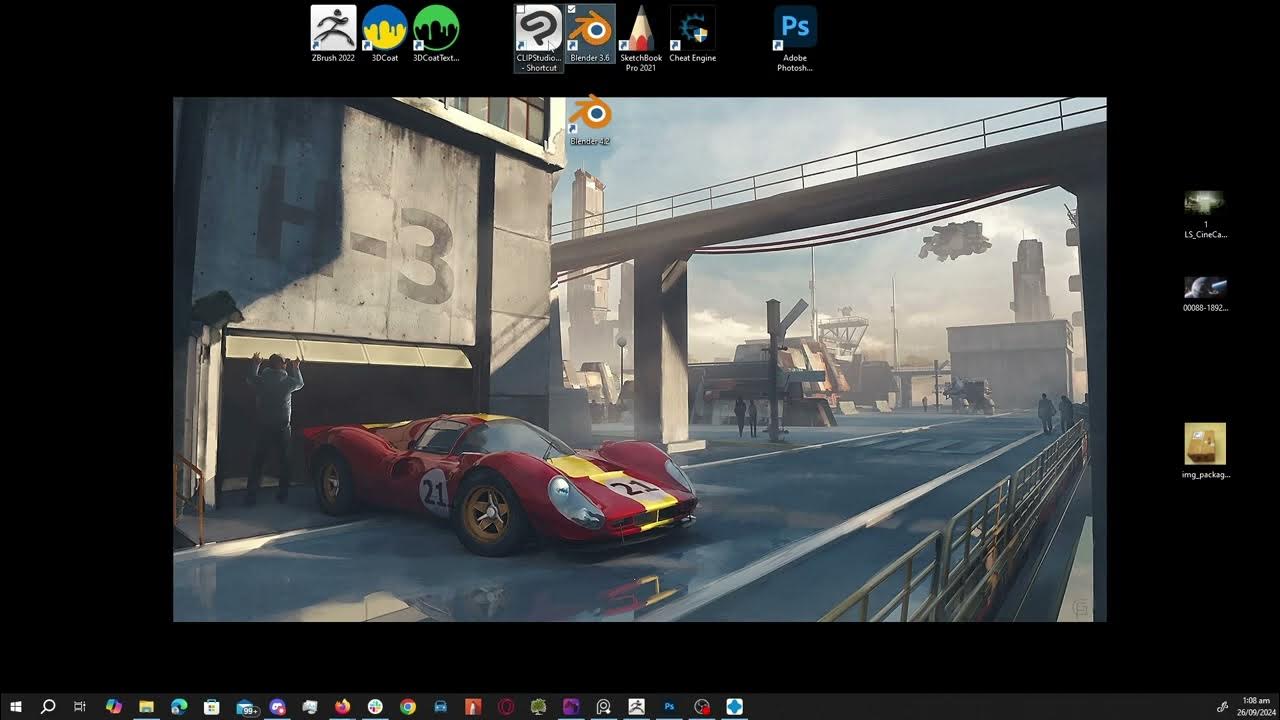Open the 3DCoatTextura desktop shortcut
1280x720 pixels.
pyautogui.click(x=436, y=35)
